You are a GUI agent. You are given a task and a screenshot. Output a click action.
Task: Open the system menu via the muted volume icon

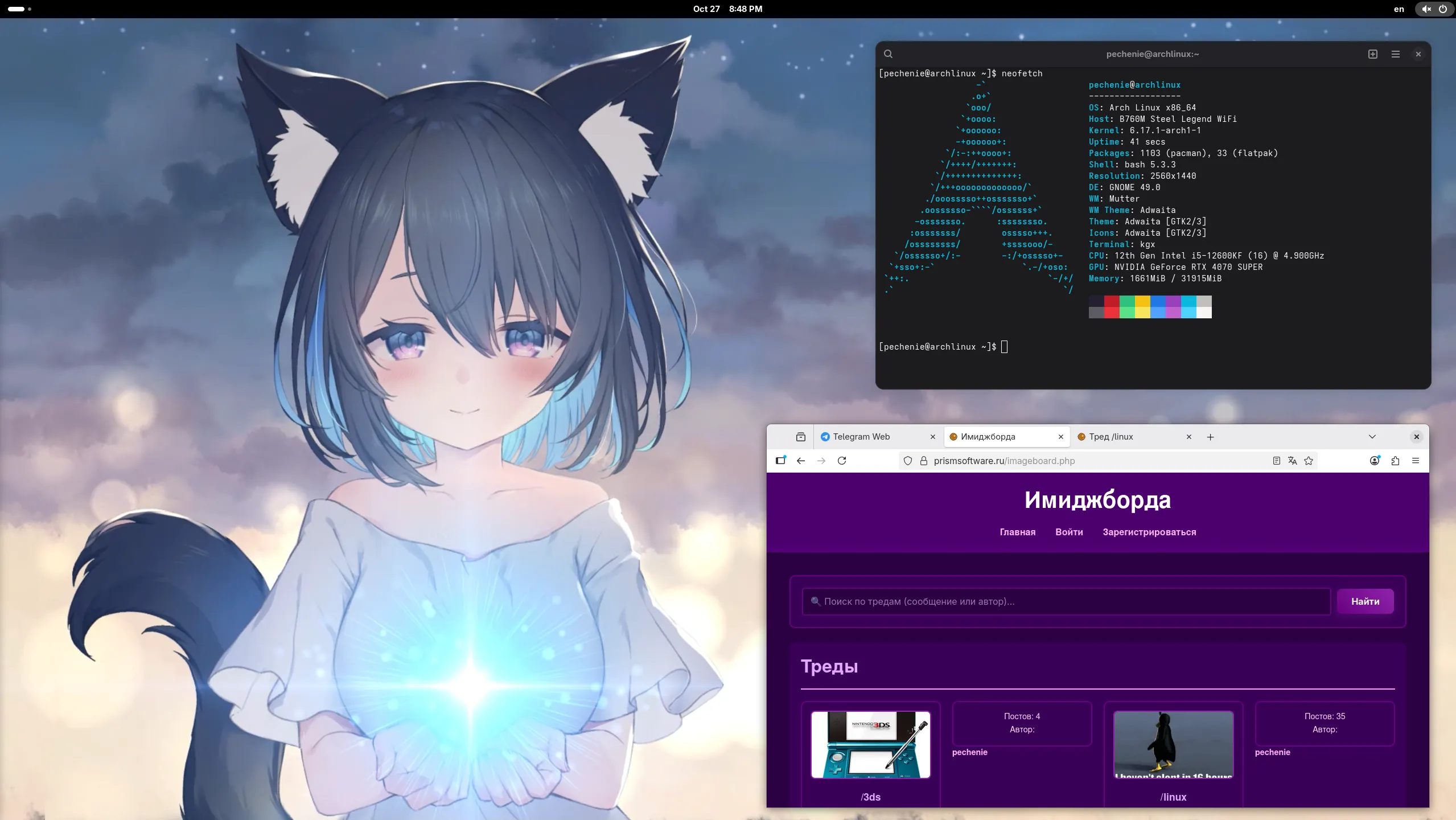point(1426,9)
